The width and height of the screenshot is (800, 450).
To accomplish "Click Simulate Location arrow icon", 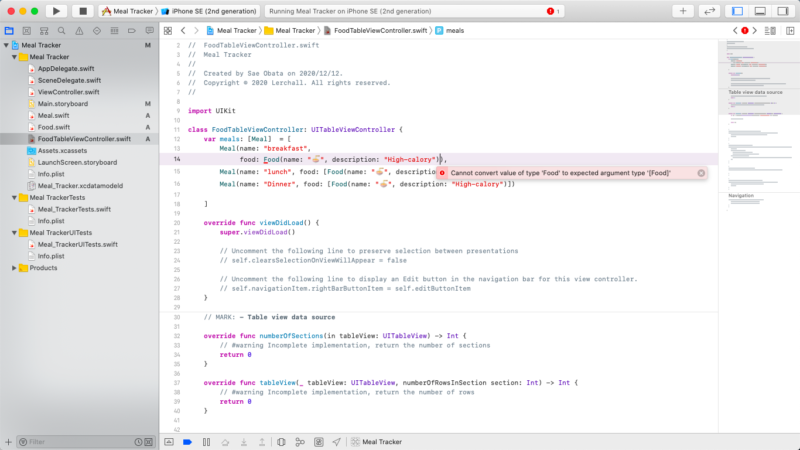I will tap(337, 442).
